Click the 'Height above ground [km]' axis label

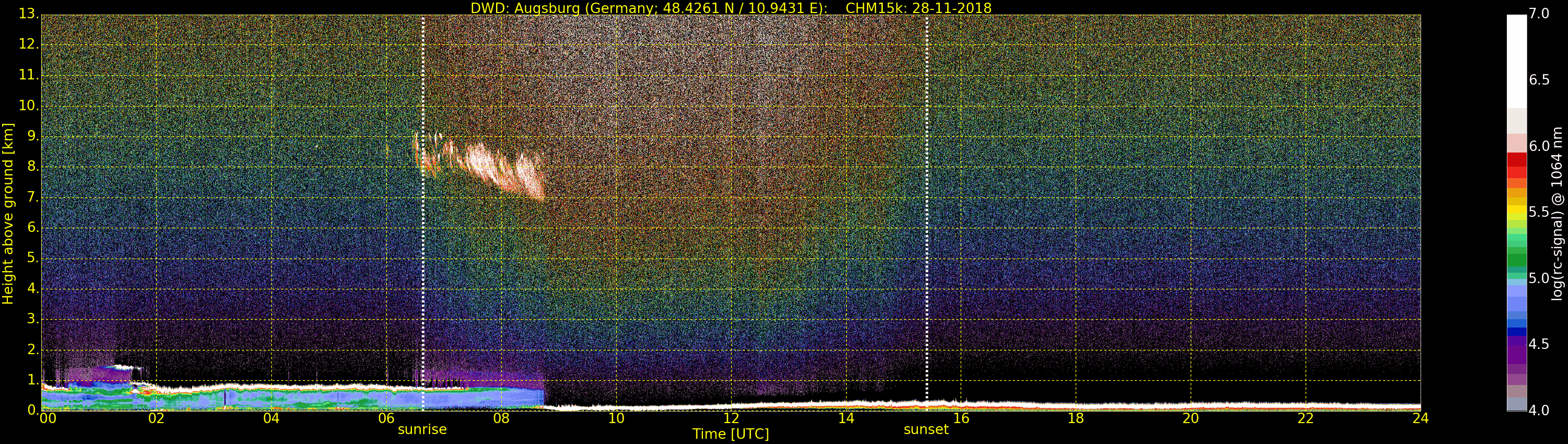pyautogui.click(x=8, y=213)
